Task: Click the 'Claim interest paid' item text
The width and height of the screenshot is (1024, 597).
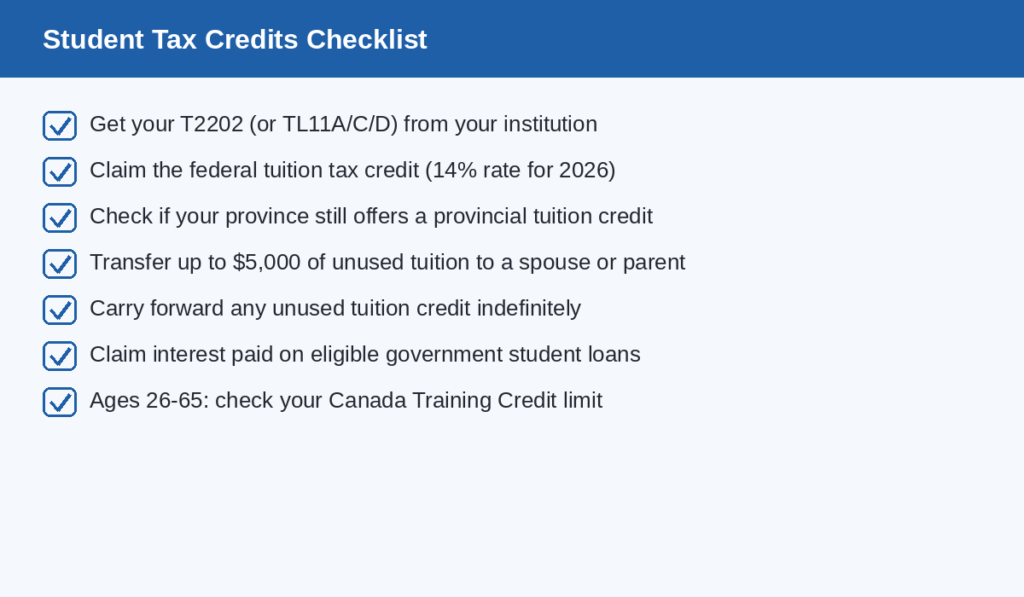Action: tap(365, 354)
